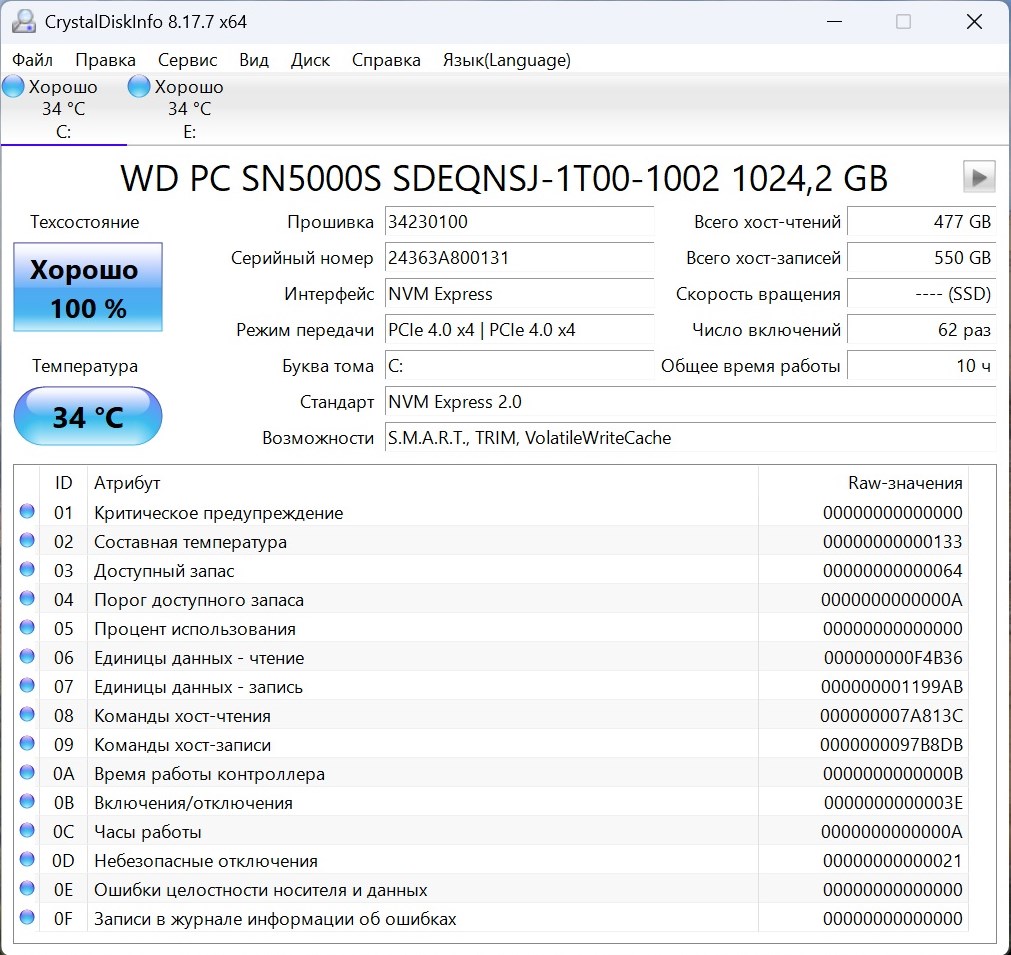Image resolution: width=1011 pixels, height=955 pixels.
Task: Click status icon for Доступный запас row
Action: (x=27, y=570)
